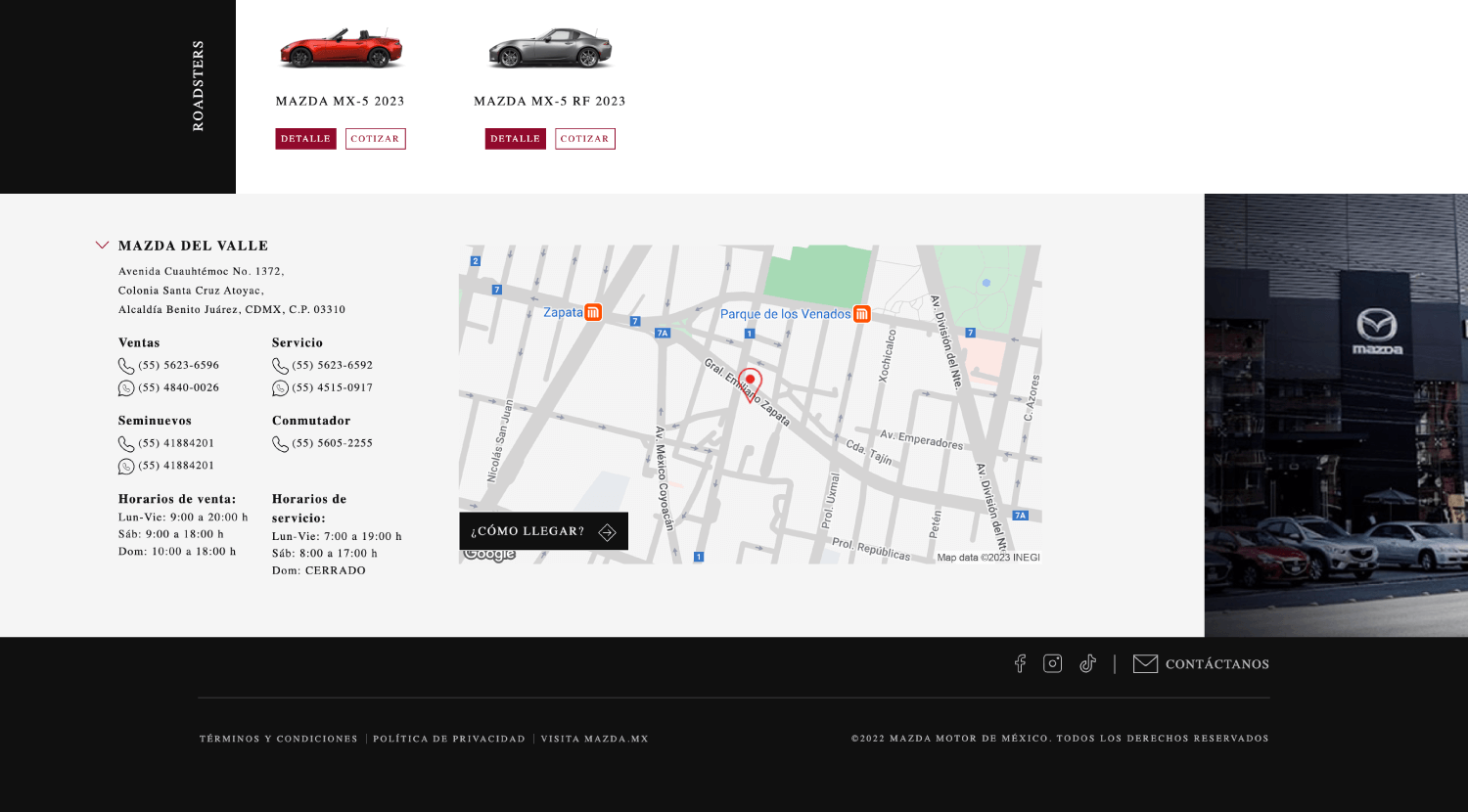Click Conmutador number (55) 5605-2255
This screenshot has width=1468, height=812.
[x=333, y=443]
